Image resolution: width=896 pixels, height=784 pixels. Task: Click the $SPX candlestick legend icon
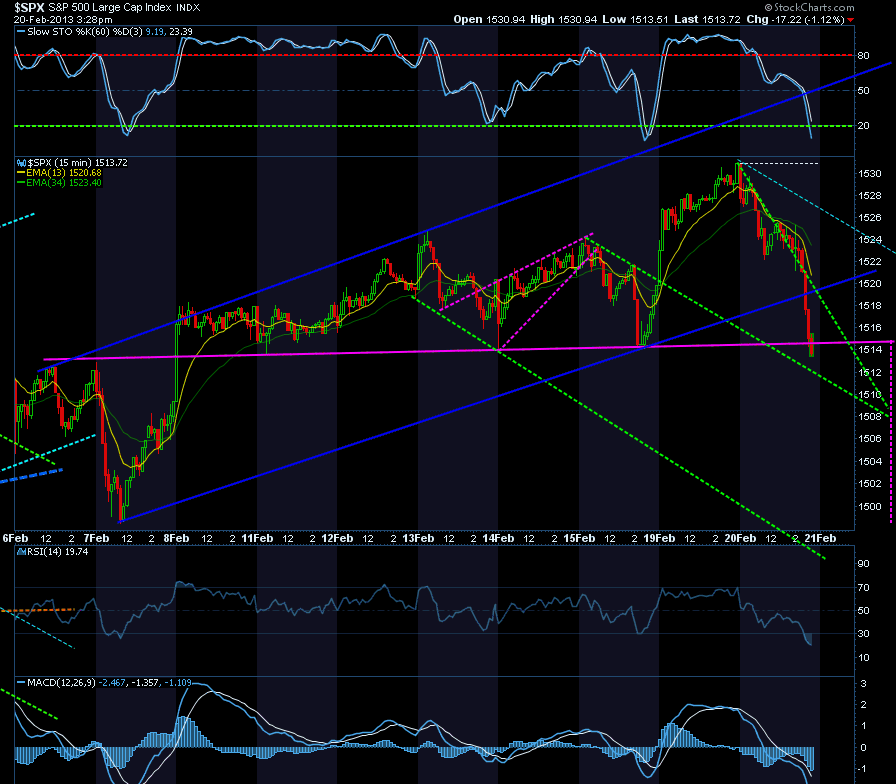click(22, 163)
